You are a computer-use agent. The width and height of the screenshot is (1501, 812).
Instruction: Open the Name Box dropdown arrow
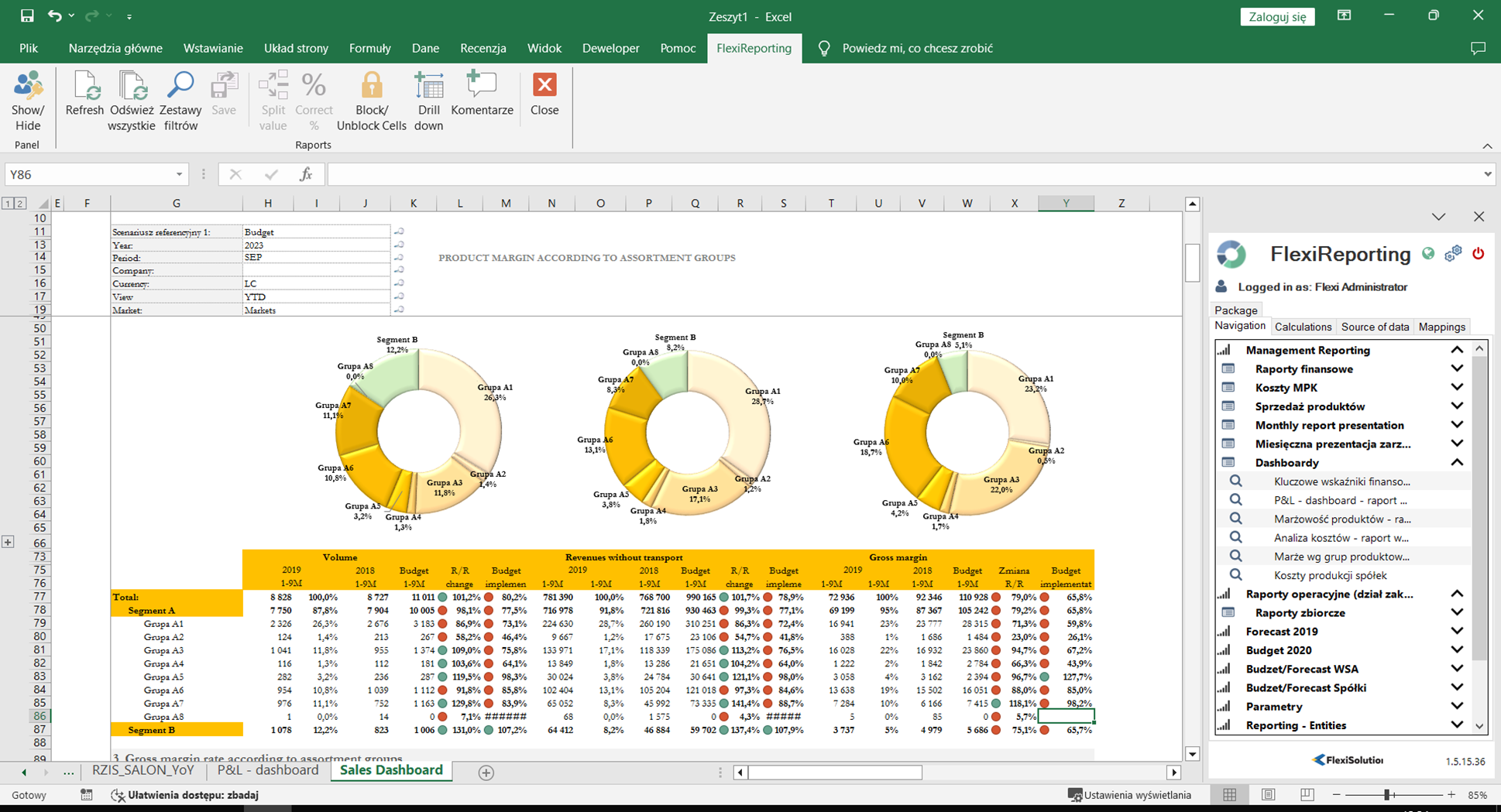tap(179, 175)
